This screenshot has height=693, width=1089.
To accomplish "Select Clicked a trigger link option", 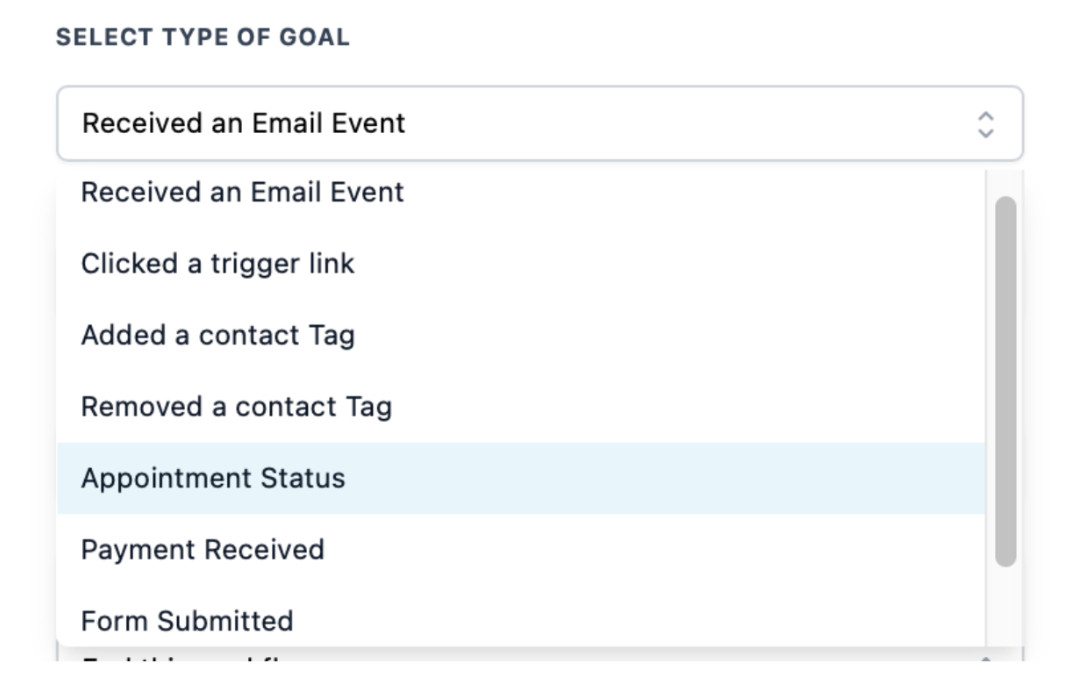I will click(218, 264).
